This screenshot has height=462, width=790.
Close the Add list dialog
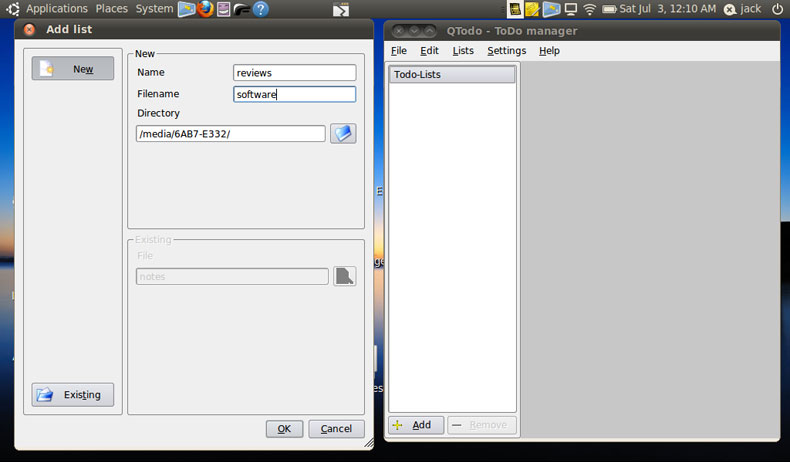pos(29,29)
